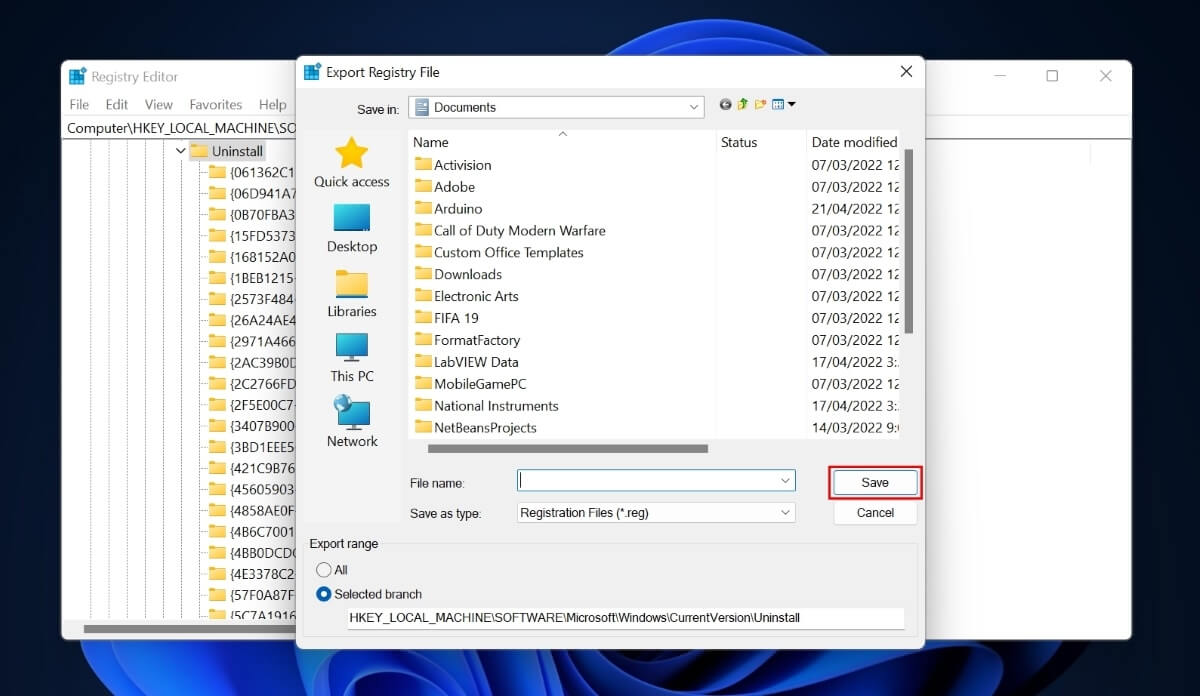Open the Adobe folder
Screen dimensions: 1200x696
coord(455,186)
